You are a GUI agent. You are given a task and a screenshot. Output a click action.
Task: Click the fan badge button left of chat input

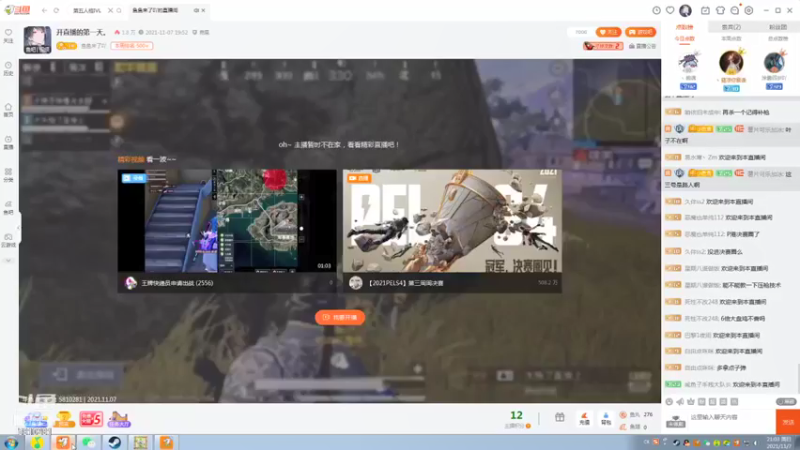click(676, 421)
